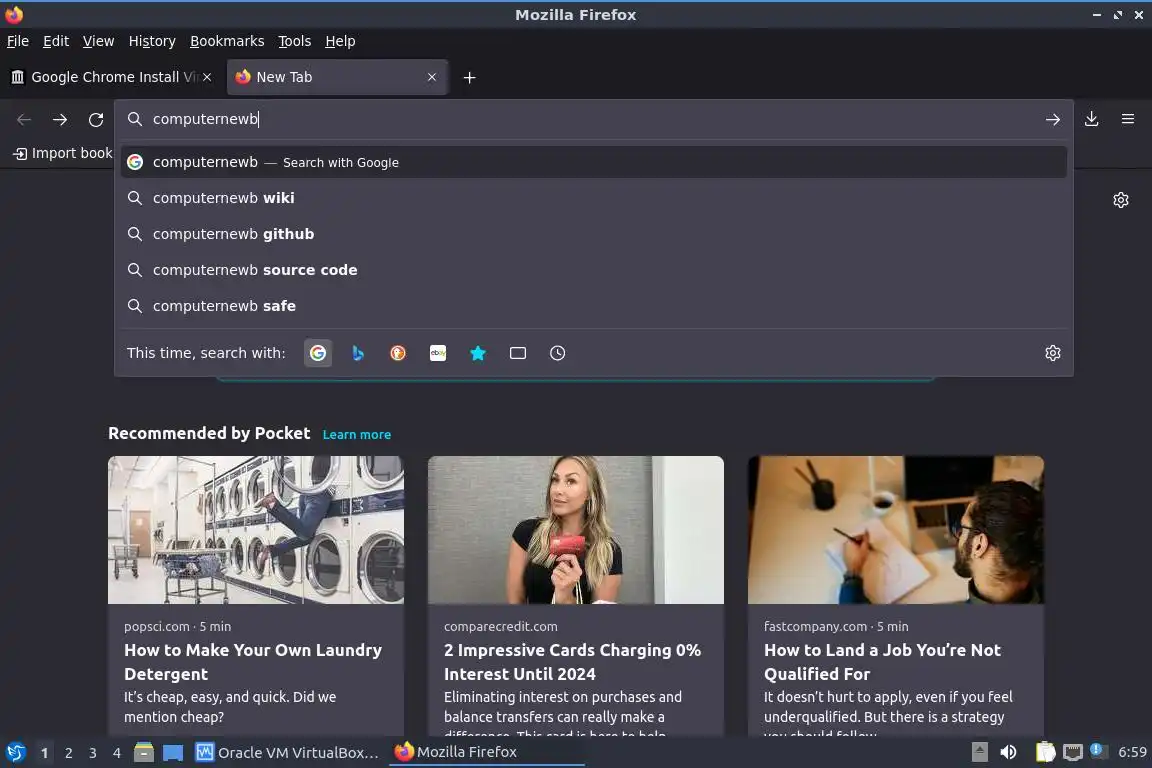Click the Firefox logo in title bar
The width and height of the screenshot is (1152, 768).
(14, 14)
